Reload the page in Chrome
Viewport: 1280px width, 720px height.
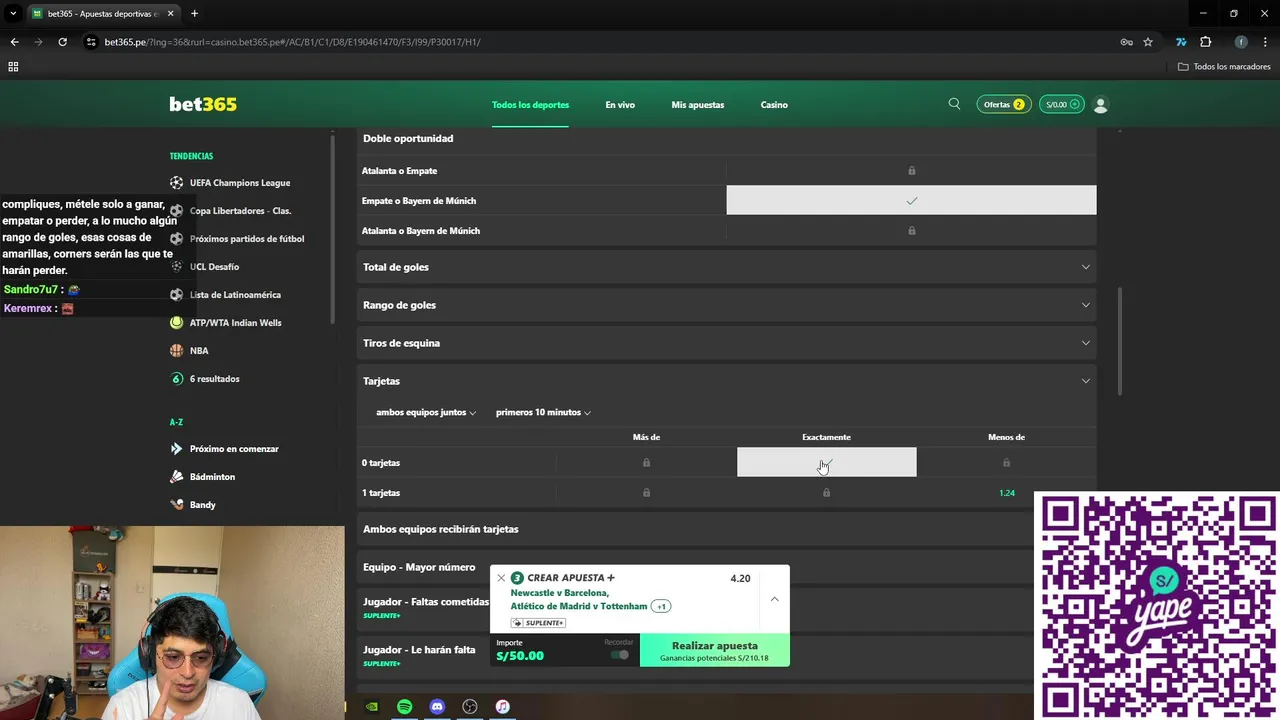click(x=62, y=42)
